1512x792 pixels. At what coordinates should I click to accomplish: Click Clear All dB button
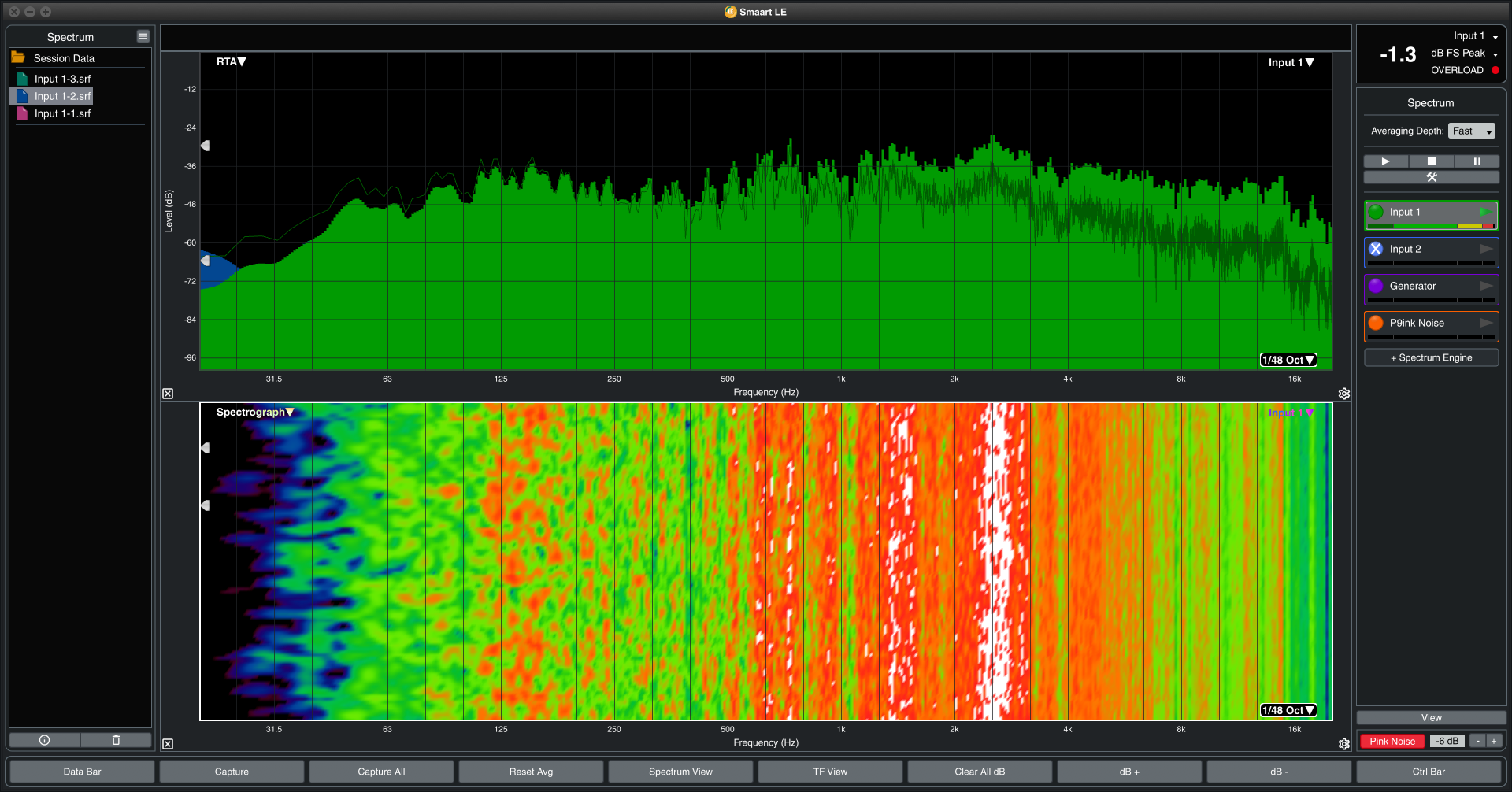coord(980,772)
